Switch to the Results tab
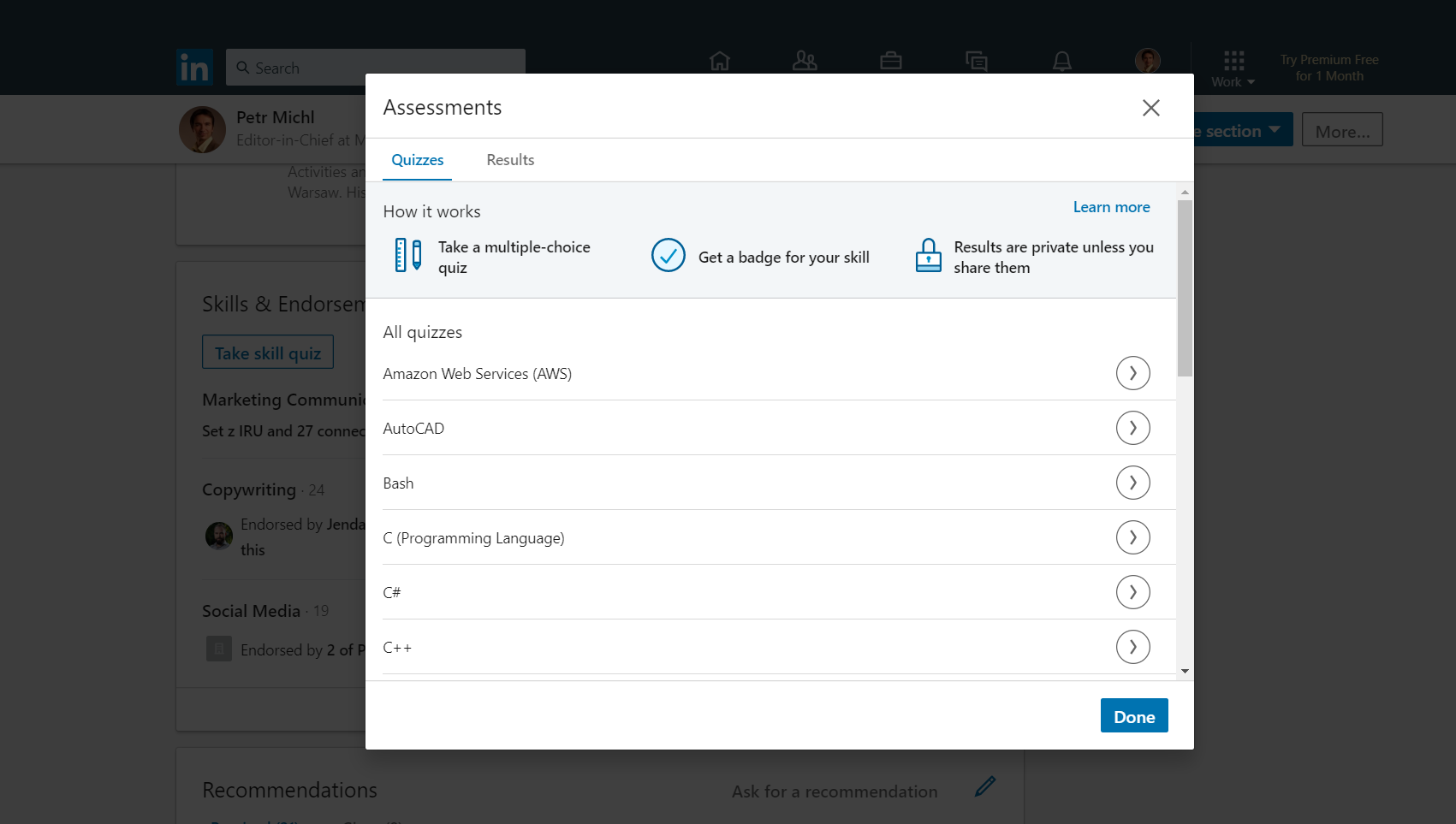1456x824 pixels. click(510, 160)
